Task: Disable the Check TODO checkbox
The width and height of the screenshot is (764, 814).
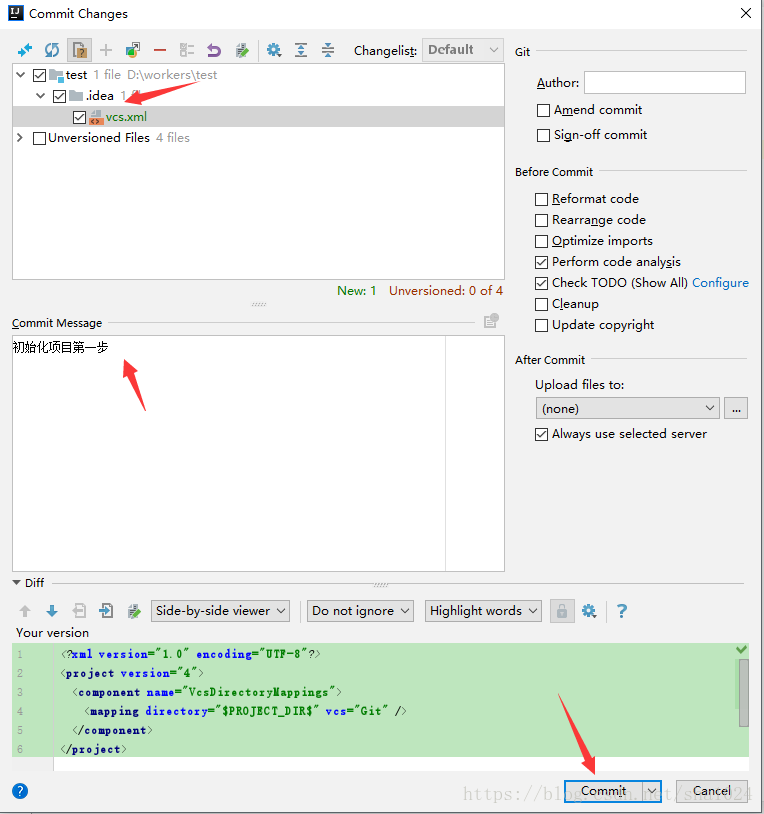Action: click(x=541, y=283)
